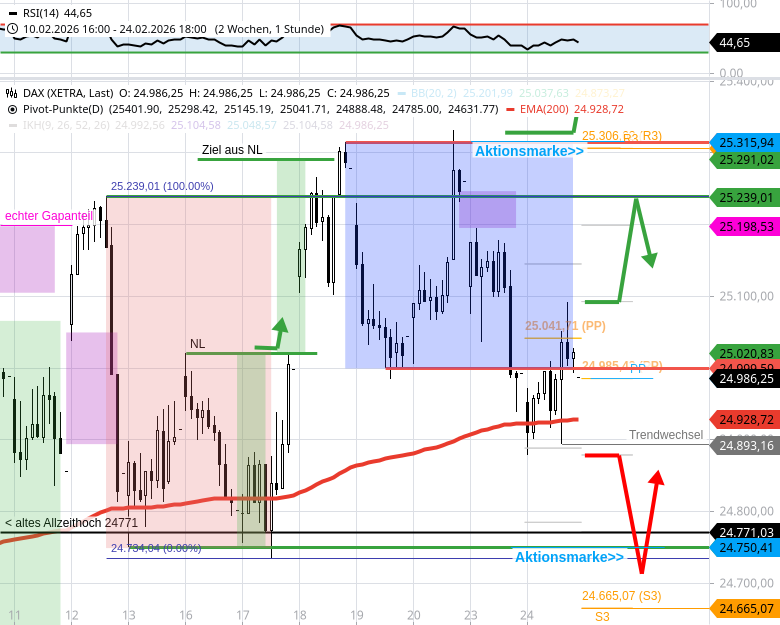Click the RSI(14) black line marker icon
Viewport: 780px width, 625px height.
(12, 13)
